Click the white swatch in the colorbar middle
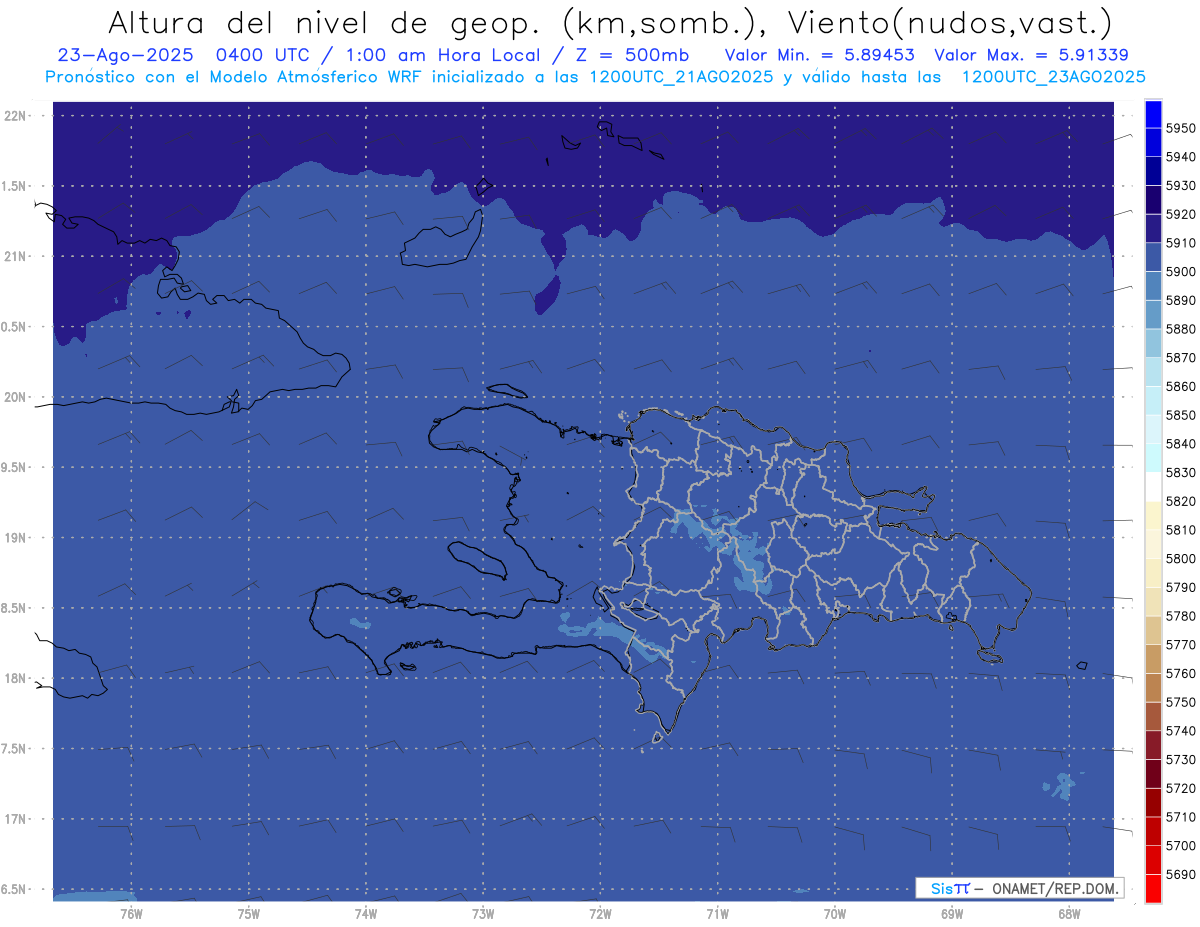This screenshot has height=927, width=1200. click(1152, 487)
